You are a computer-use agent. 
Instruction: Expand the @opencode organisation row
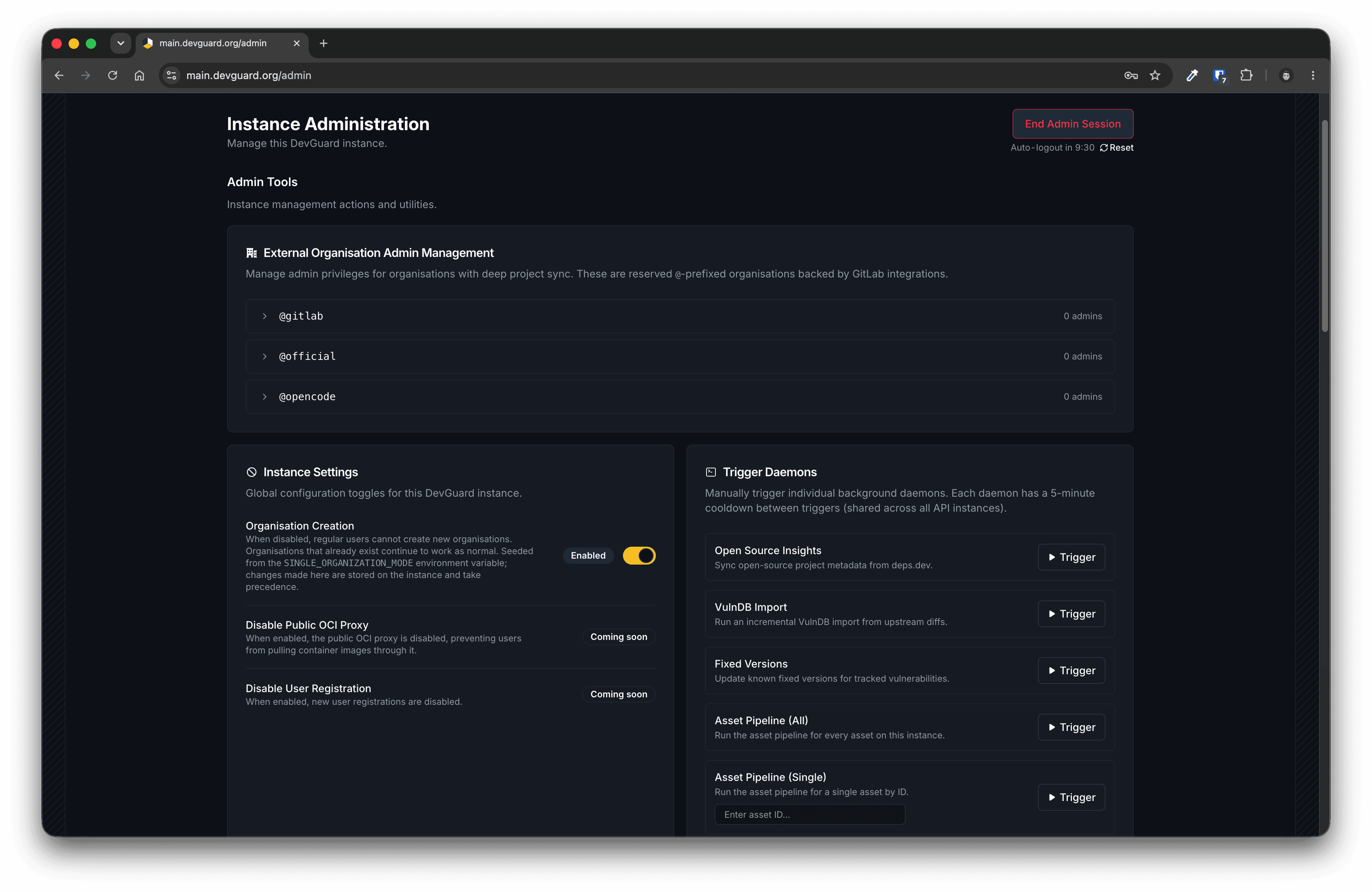point(680,397)
